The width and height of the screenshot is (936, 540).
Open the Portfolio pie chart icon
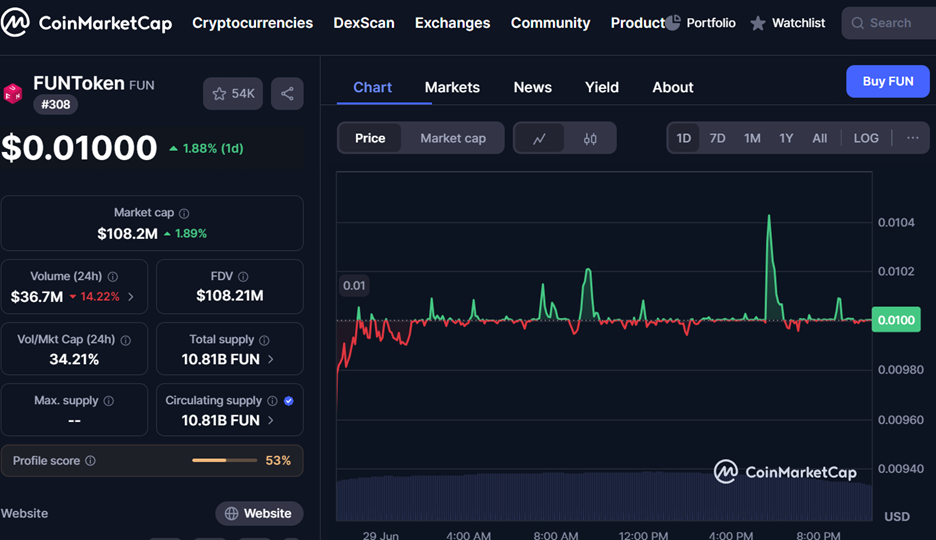[673, 23]
